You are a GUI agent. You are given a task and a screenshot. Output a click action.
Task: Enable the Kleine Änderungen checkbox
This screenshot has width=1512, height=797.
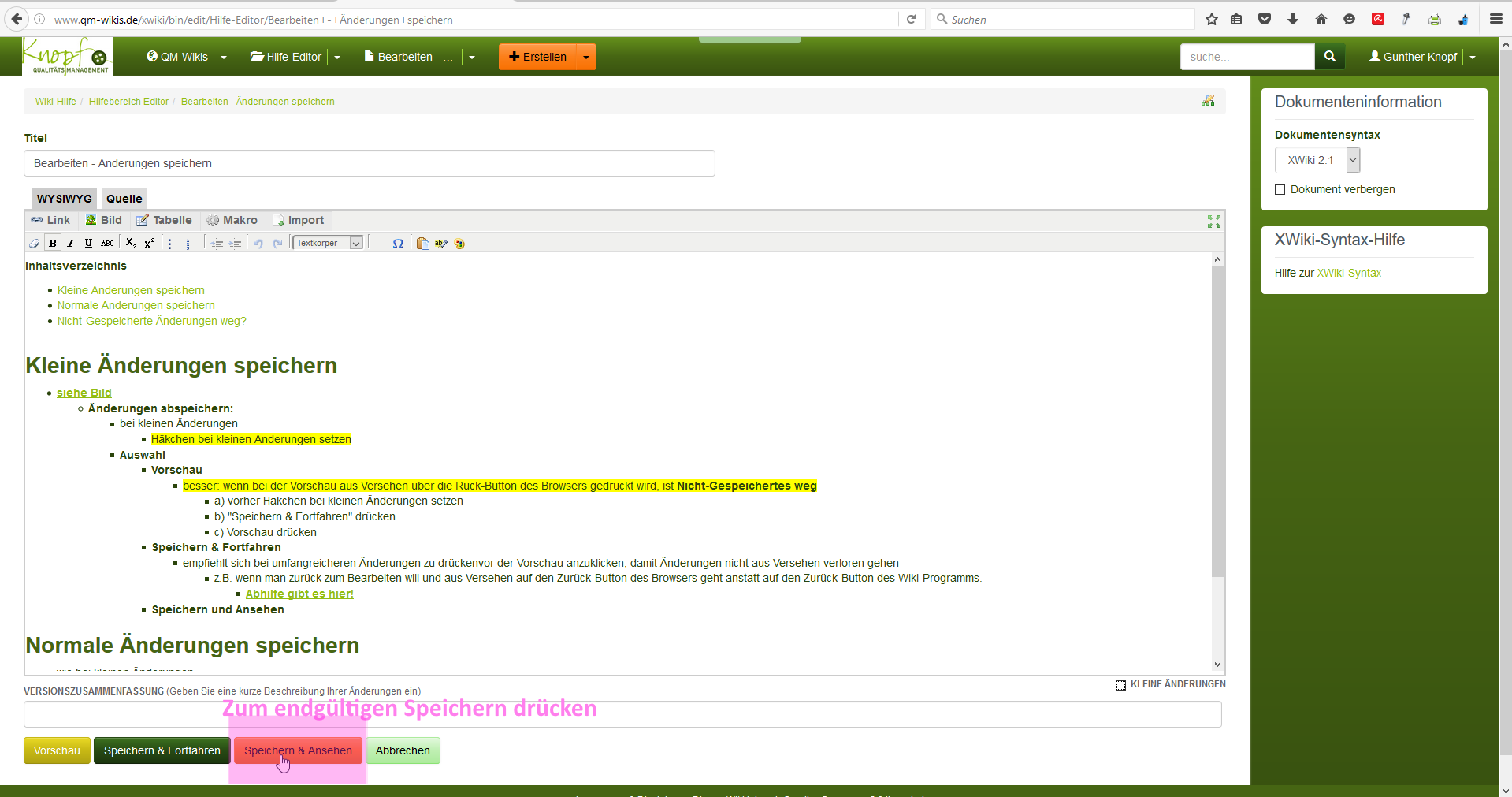click(1120, 685)
